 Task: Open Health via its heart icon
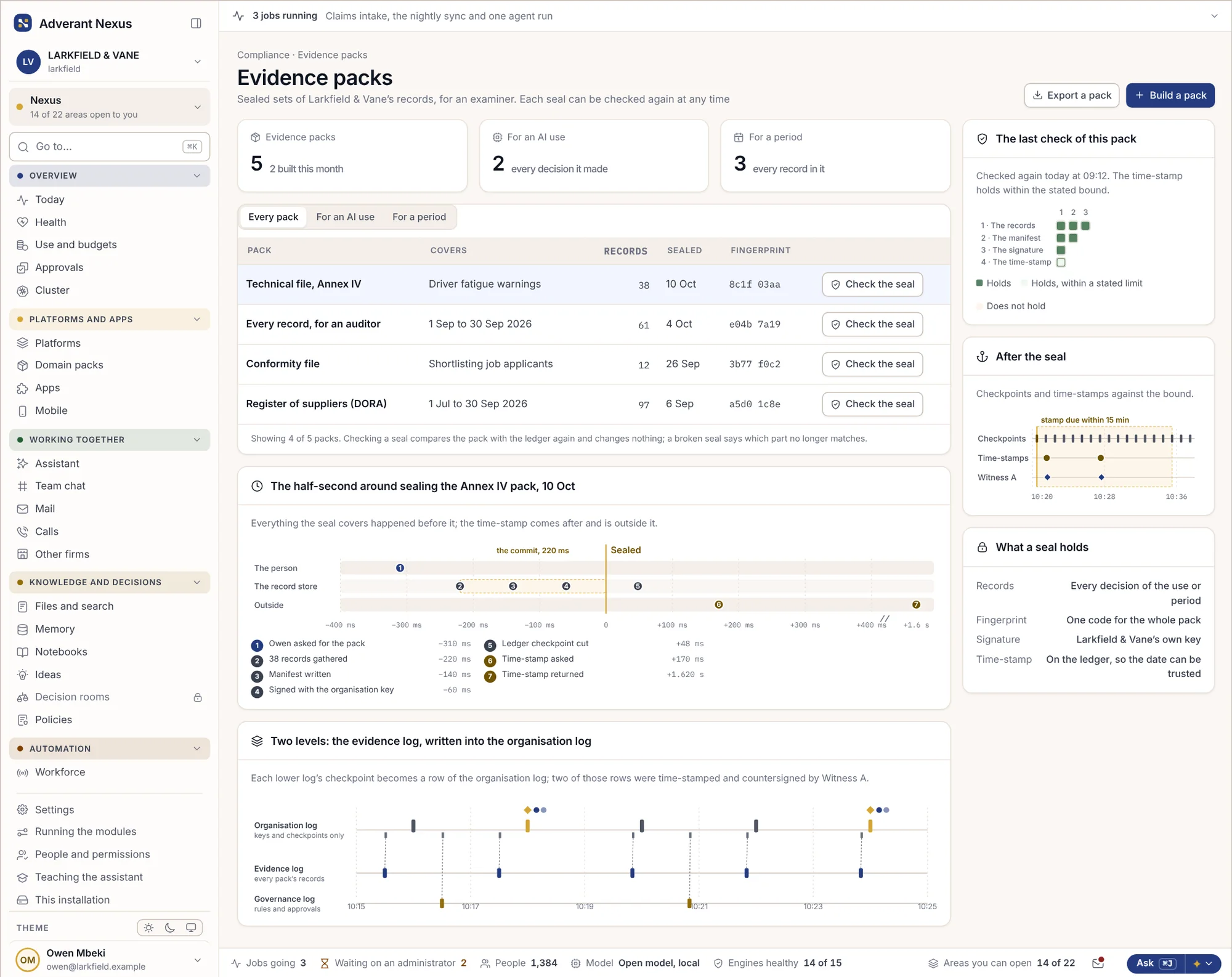[x=23, y=222]
